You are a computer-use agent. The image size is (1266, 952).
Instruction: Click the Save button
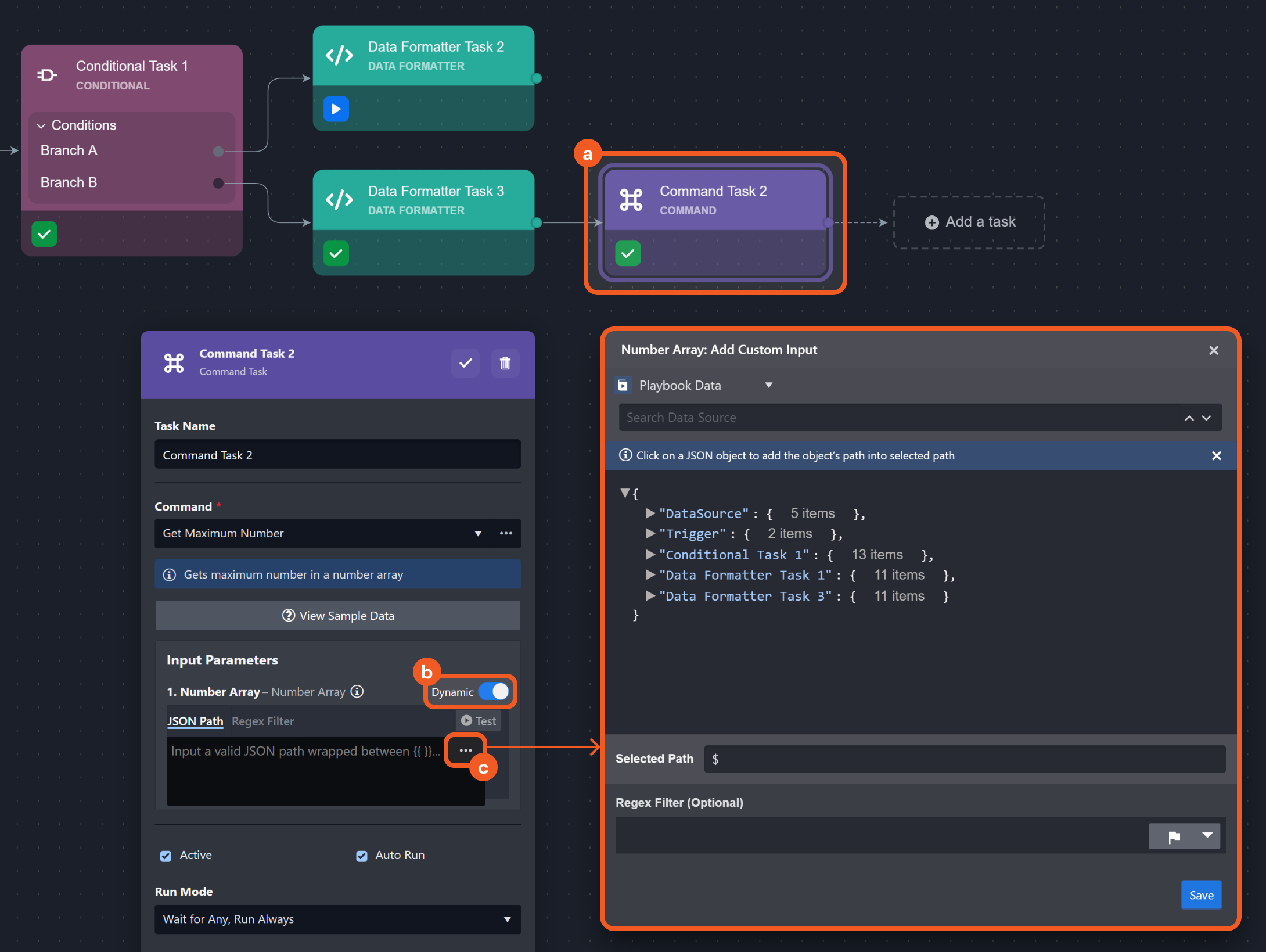(x=1200, y=895)
